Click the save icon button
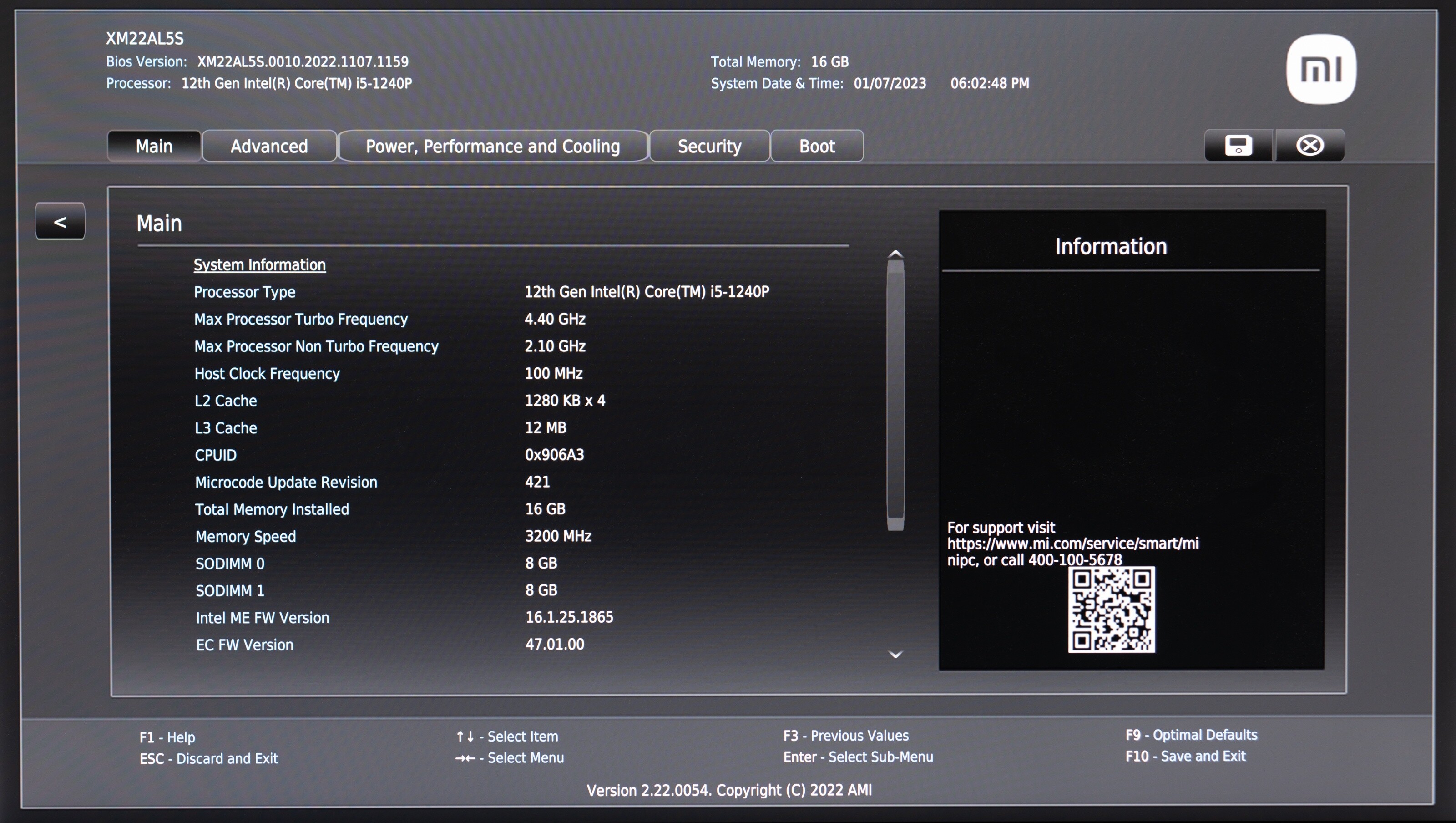 tap(1238, 145)
